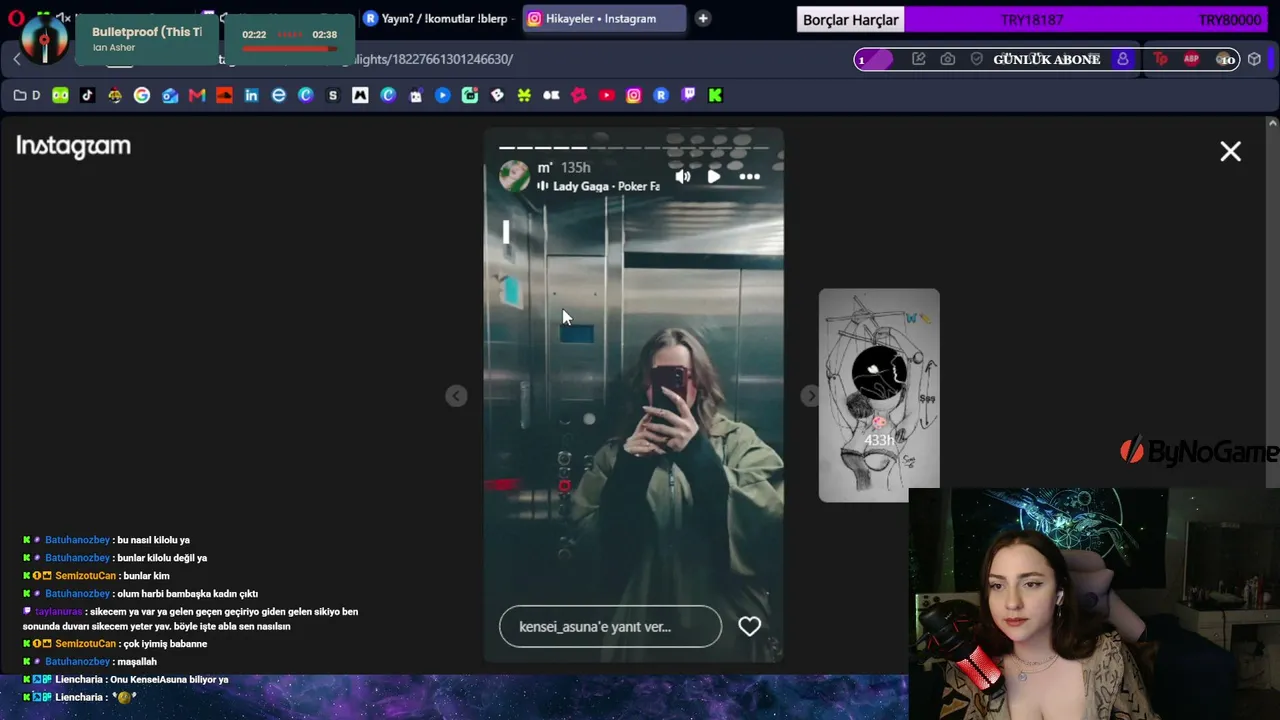
Task: Go to previous story
Action: click(x=456, y=396)
